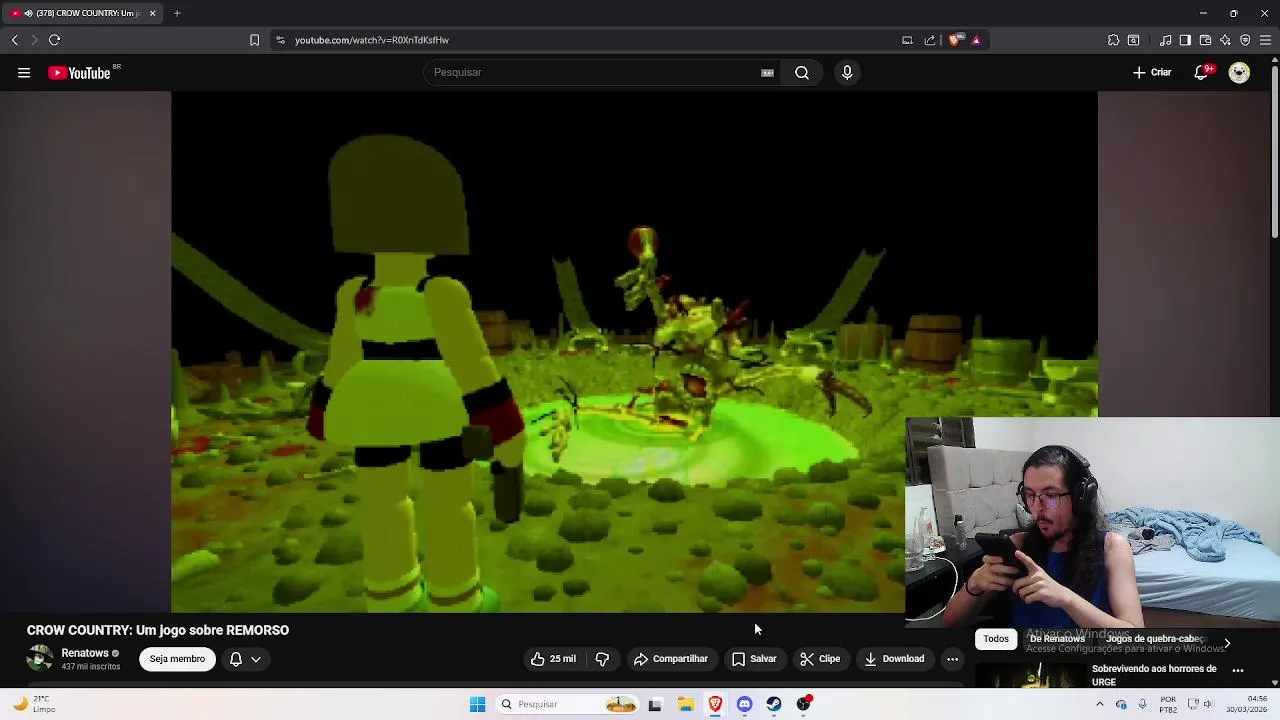Open the media playlist music note icon
Viewport: 1280px width, 720px height.
1166,40
